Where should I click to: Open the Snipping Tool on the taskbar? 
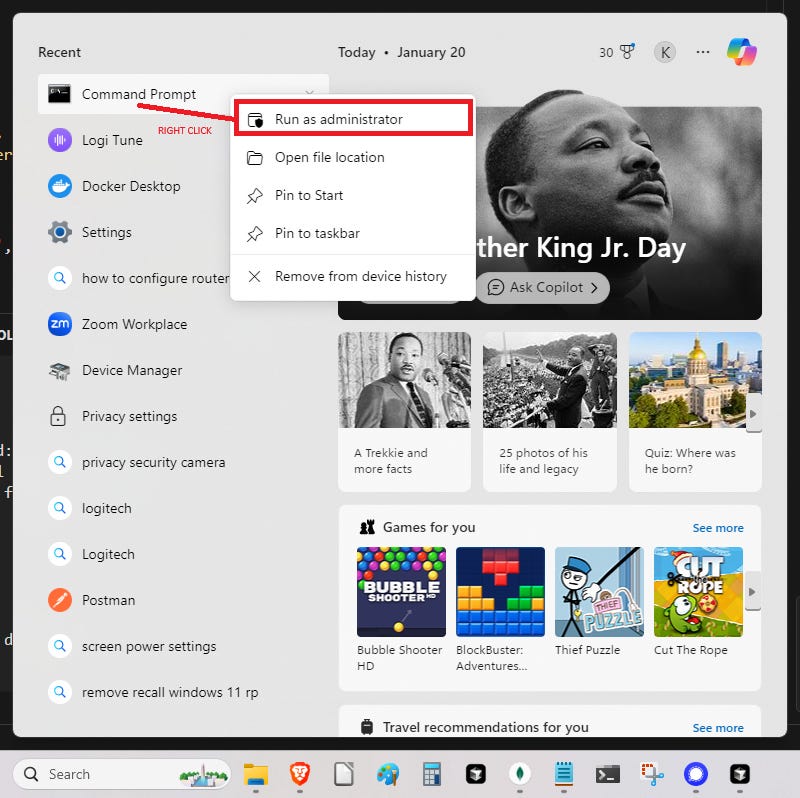652,774
